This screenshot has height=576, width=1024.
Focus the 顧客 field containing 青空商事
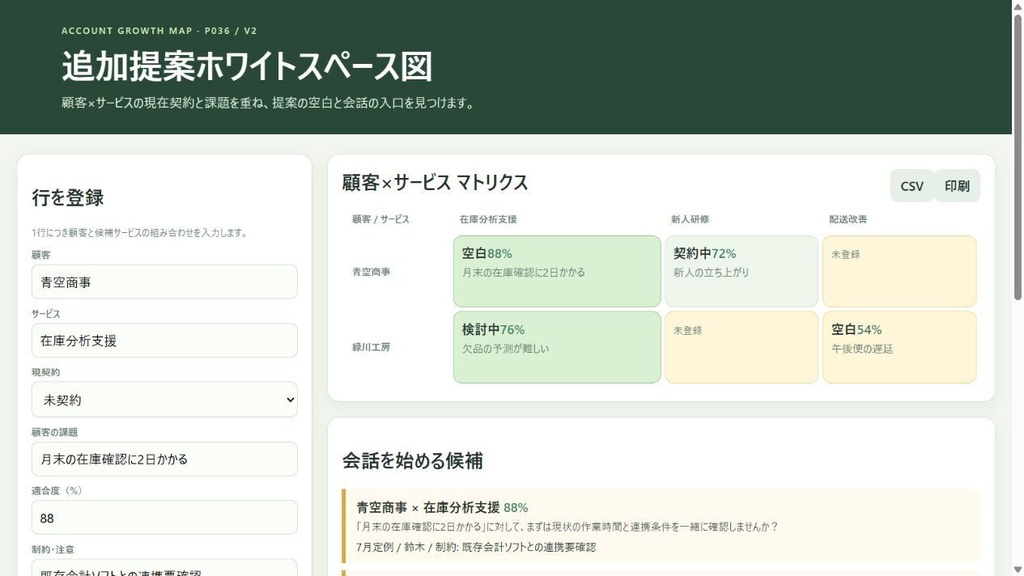[x=165, y=282]
